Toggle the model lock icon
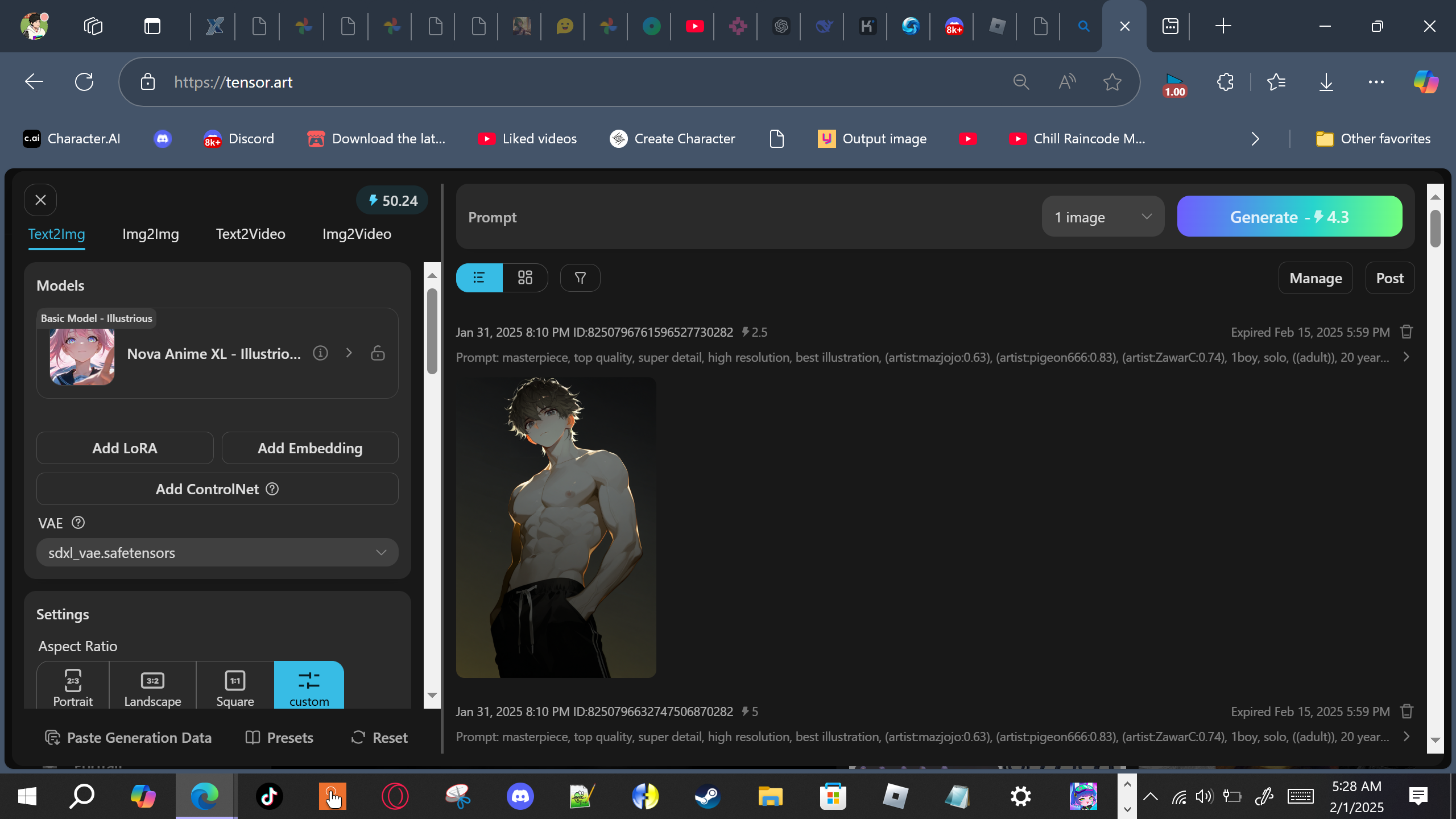1456x819 pixels. pyautogui.click(x=378, y=353)
